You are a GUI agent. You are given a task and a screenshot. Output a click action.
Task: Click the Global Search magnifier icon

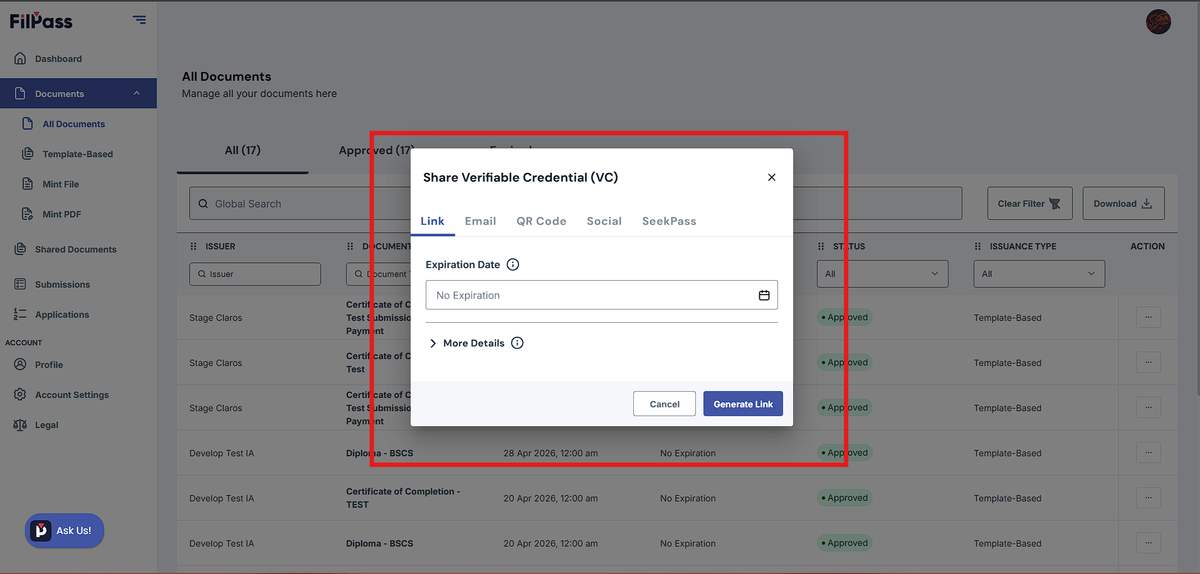click(204, 204)
